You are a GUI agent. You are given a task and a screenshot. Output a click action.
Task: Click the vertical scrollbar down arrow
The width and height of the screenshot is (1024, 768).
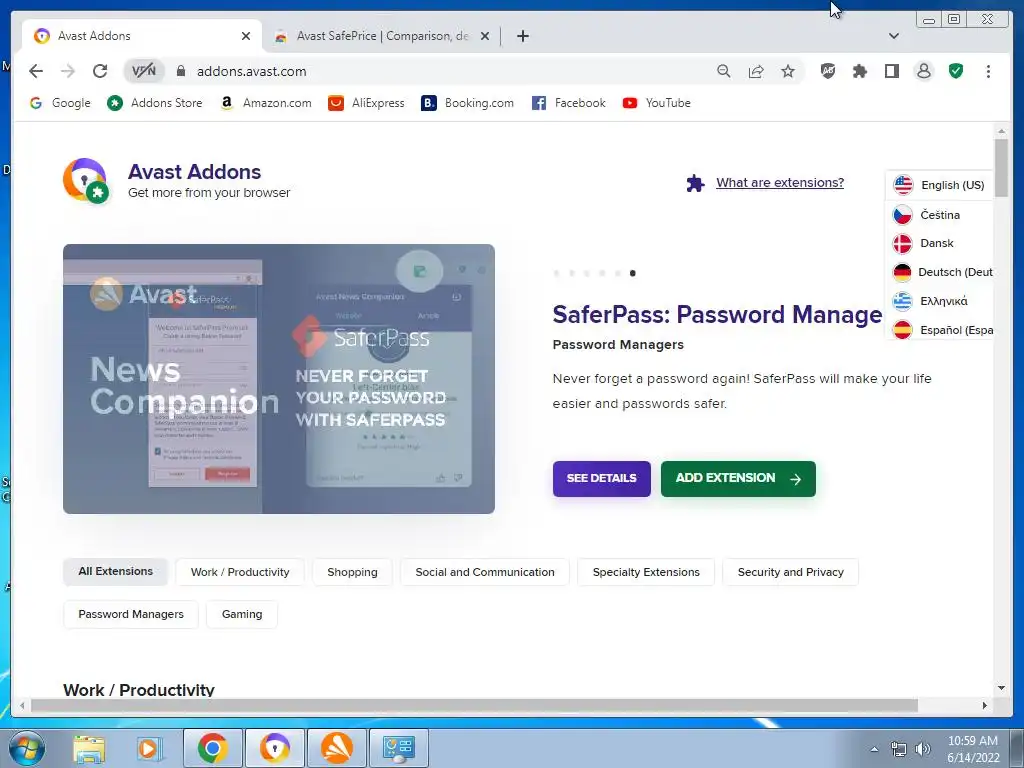pos(1001,688)
